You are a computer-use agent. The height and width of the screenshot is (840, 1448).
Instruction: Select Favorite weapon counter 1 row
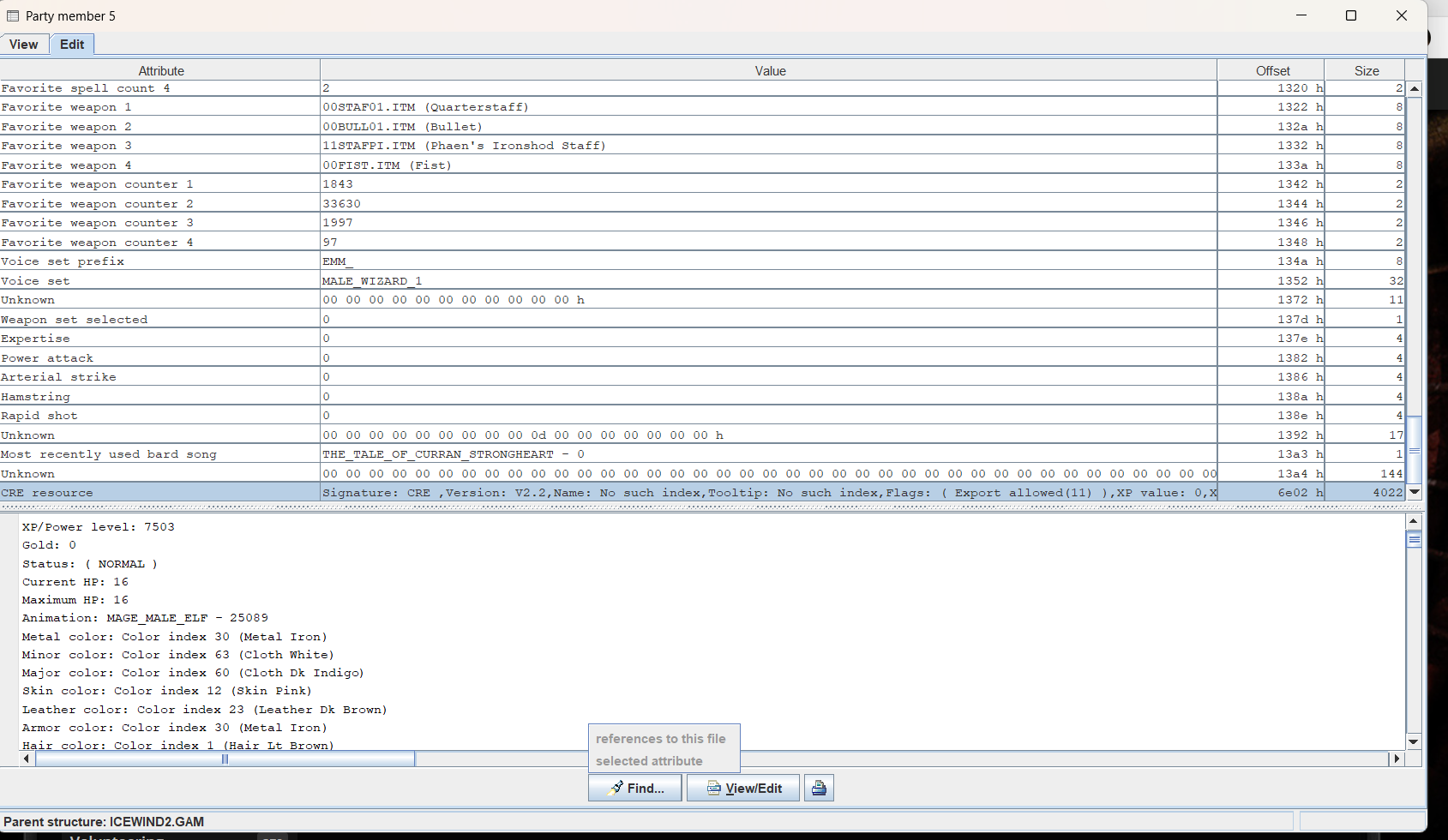702,184
